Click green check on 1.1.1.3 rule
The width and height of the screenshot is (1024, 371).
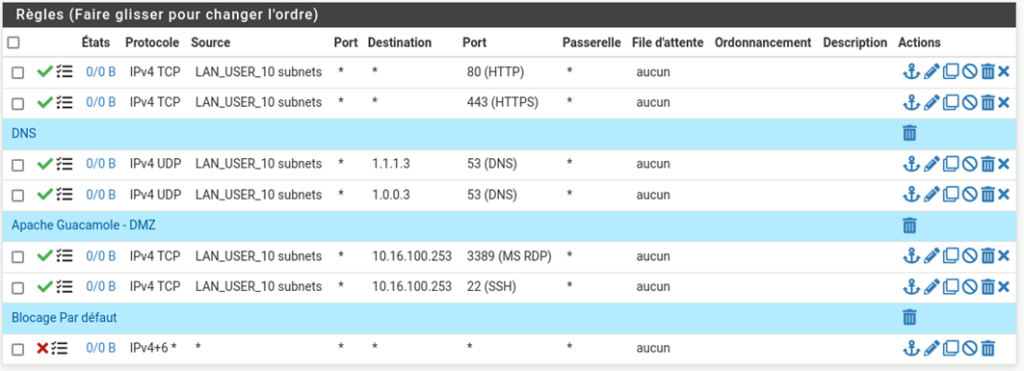click(x=44, y=163)
